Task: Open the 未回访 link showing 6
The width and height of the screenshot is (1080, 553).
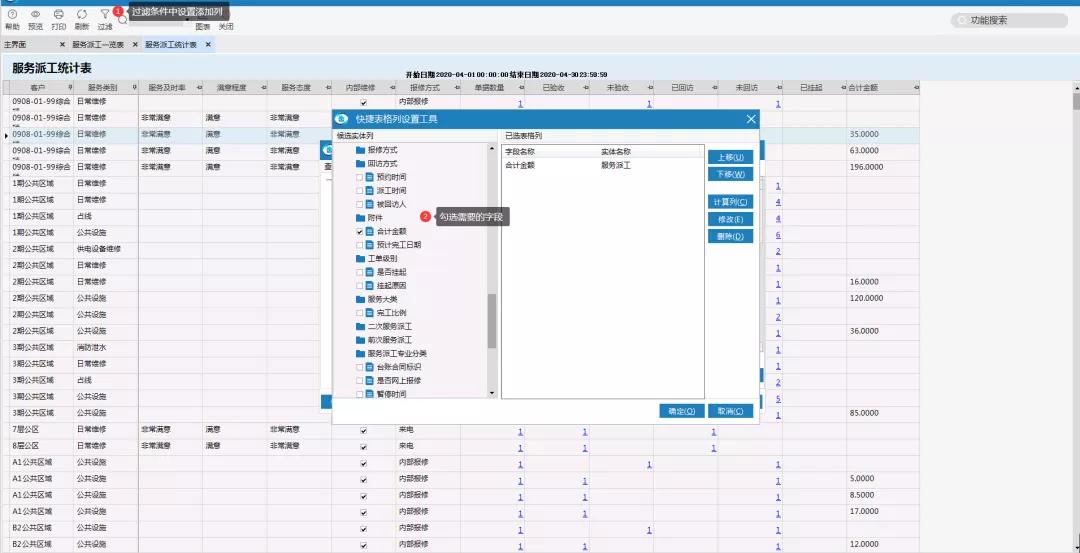Action: coord(778,235)
